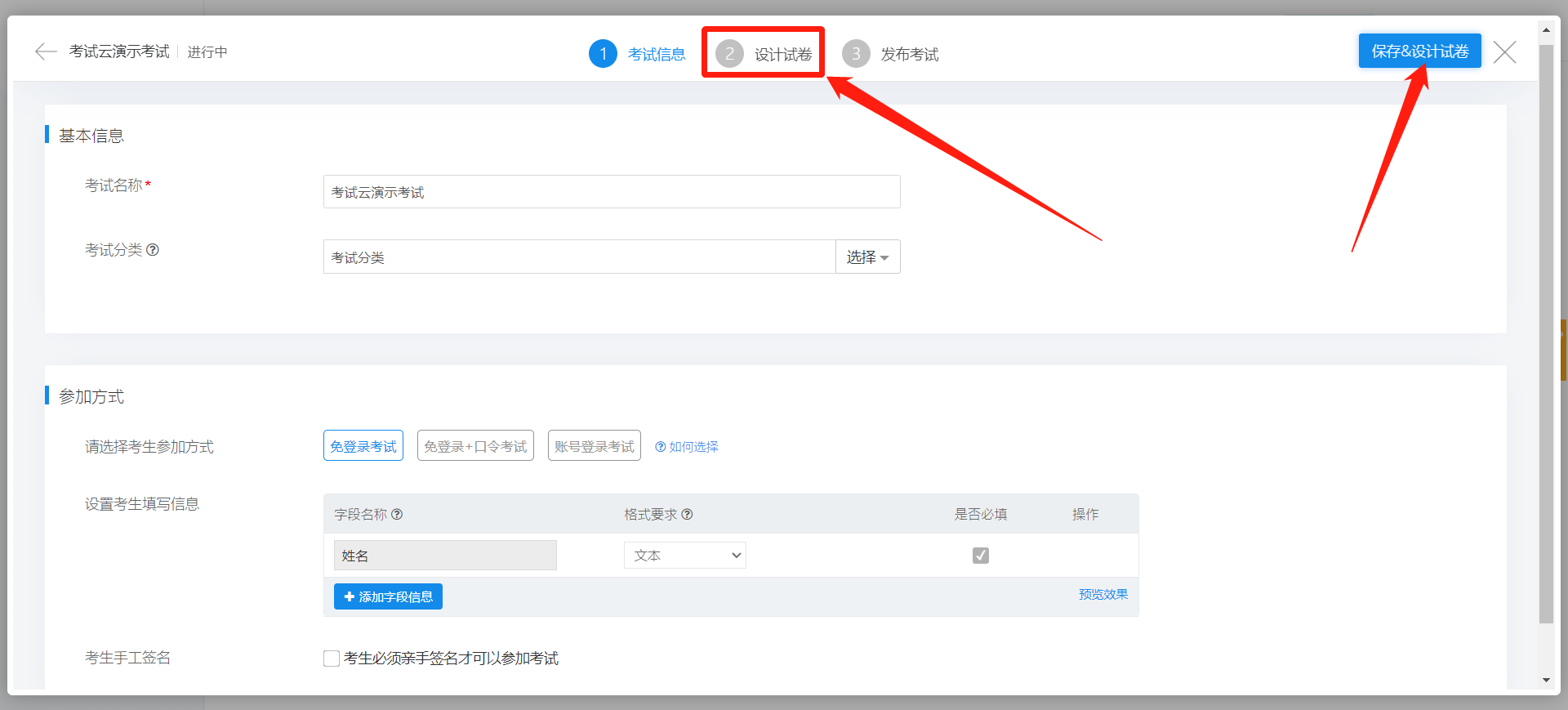The width and height of the screenshot is (1568, 710).
Task: Choose 账号登录考试 participation mode
Action: (594, 446)
